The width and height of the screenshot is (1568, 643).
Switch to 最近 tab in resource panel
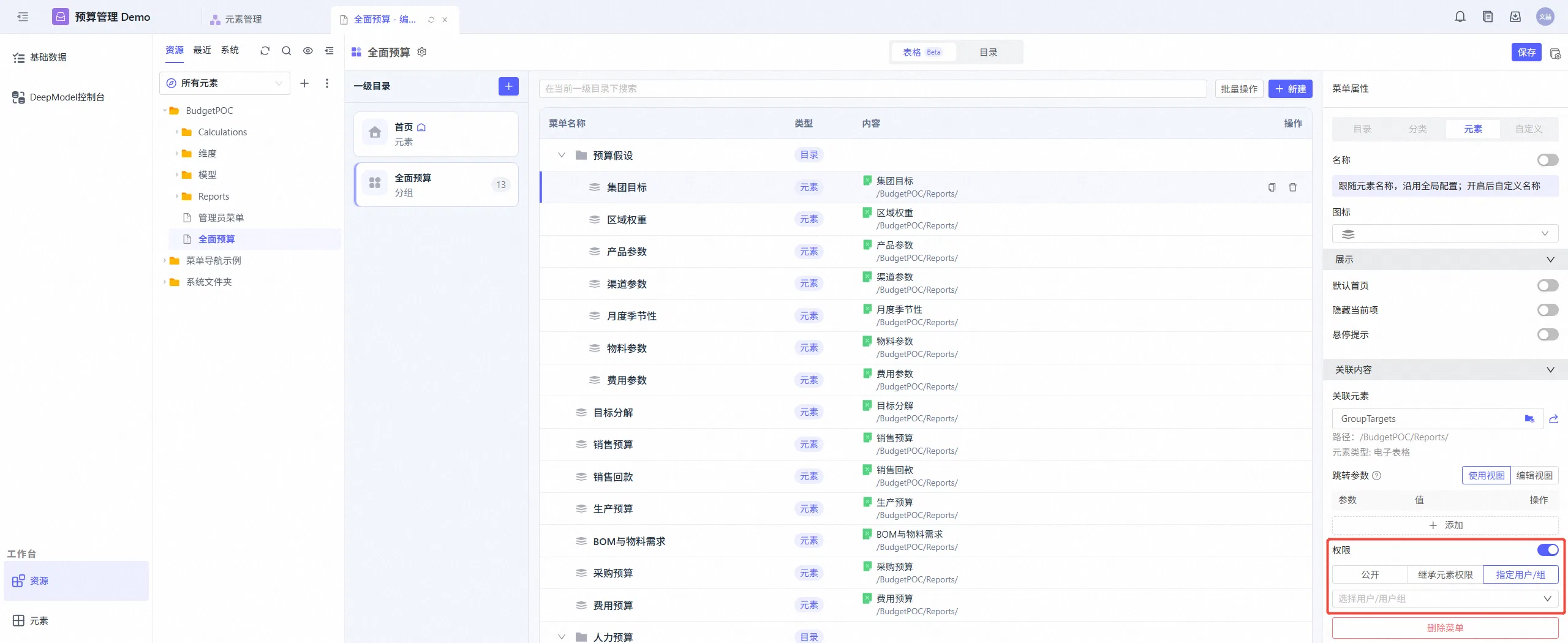tap(202, 50)
